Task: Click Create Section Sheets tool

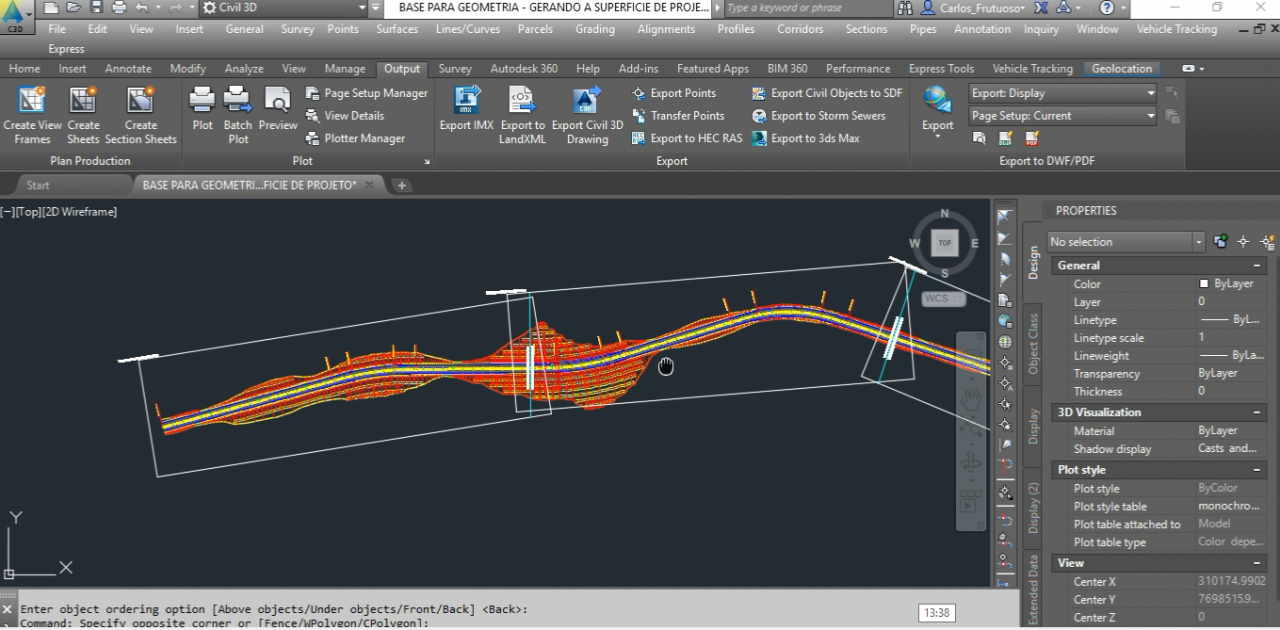Action: (x=140, y=116)
